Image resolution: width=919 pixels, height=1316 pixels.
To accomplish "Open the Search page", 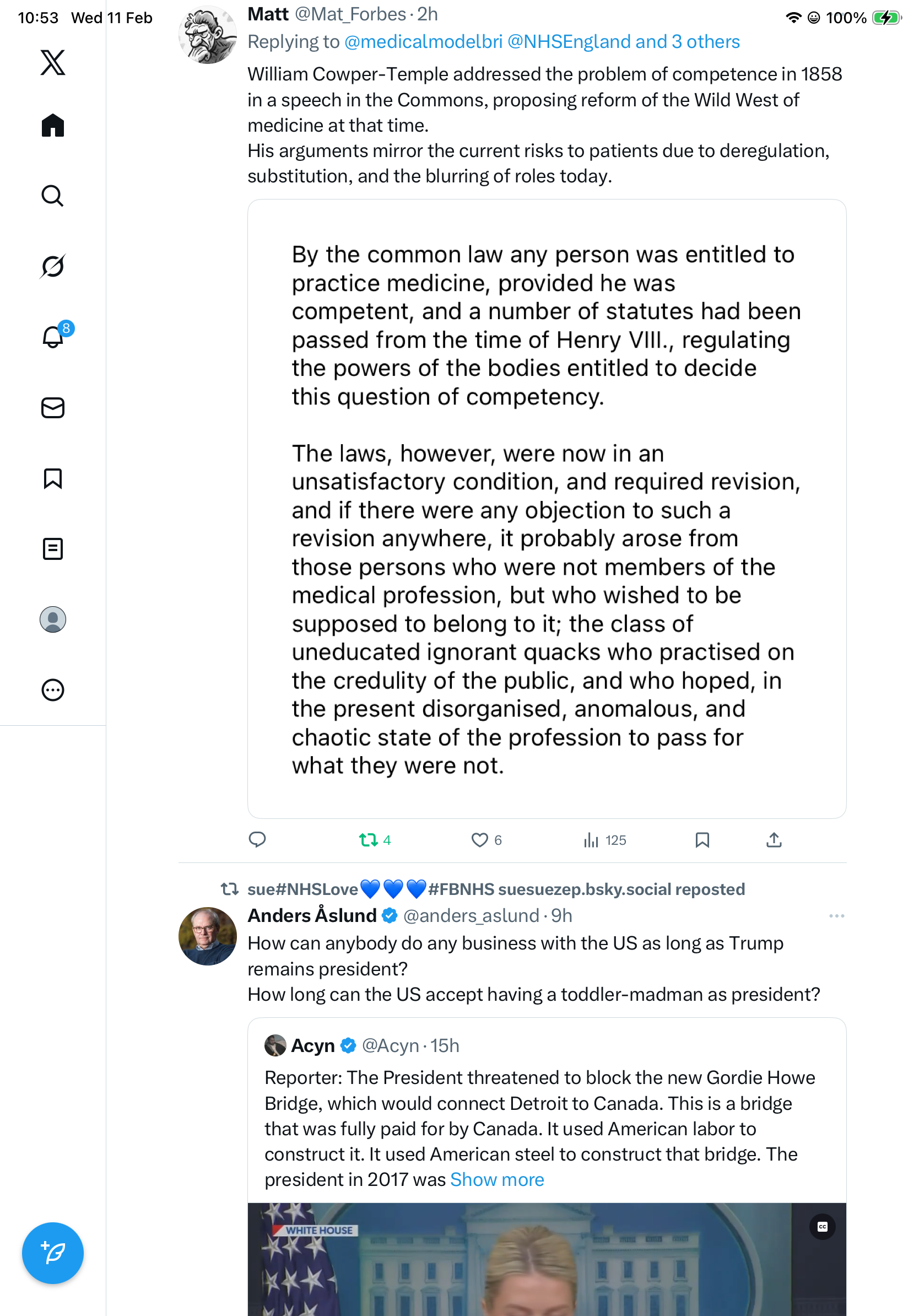I will point(53,196).
